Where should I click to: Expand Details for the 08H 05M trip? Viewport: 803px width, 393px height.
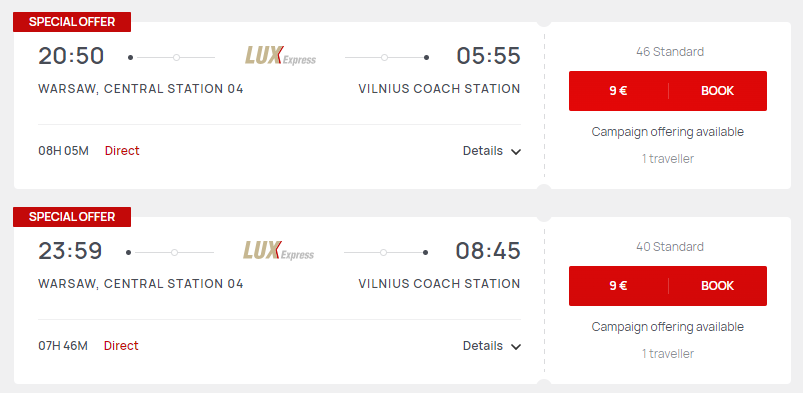pos(492,151)
